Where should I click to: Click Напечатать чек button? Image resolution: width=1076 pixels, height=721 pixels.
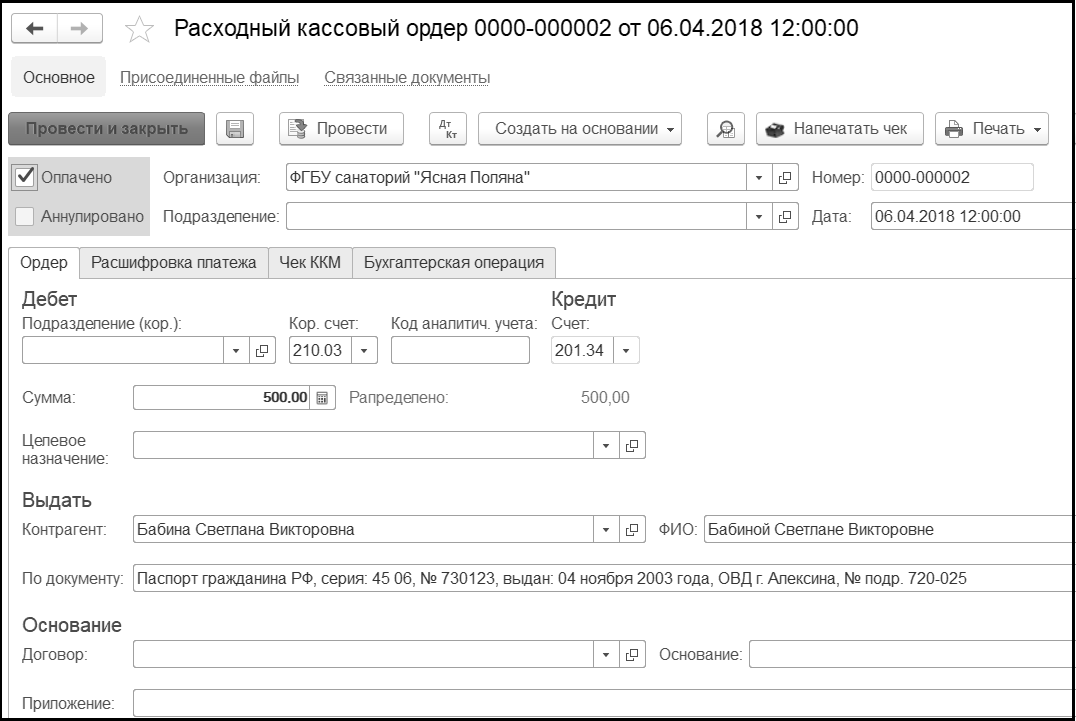[840, 129]
